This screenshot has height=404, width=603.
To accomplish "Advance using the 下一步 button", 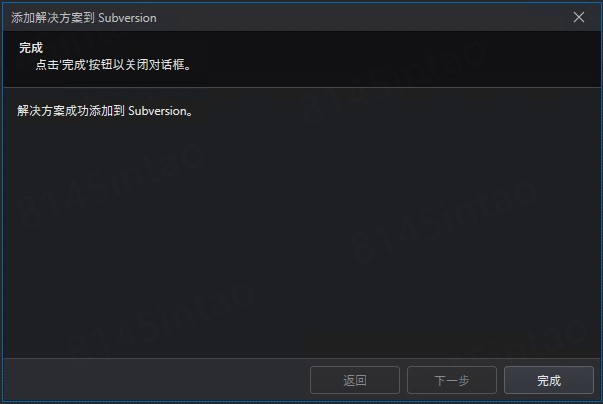I will click(452, 380).
